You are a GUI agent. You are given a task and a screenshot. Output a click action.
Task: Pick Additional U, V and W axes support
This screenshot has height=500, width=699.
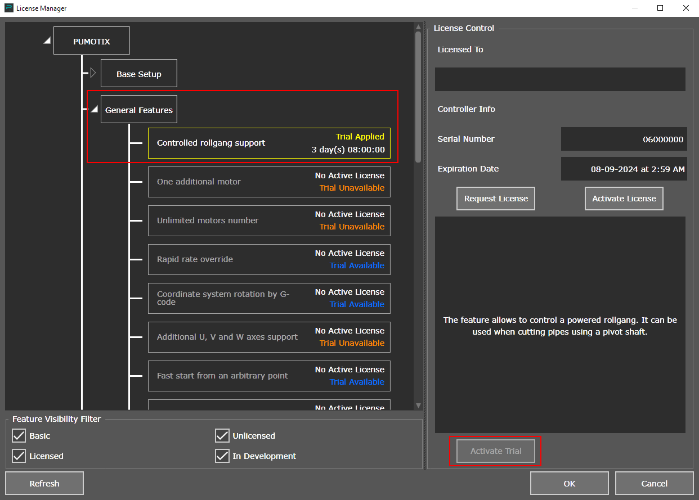269,337
